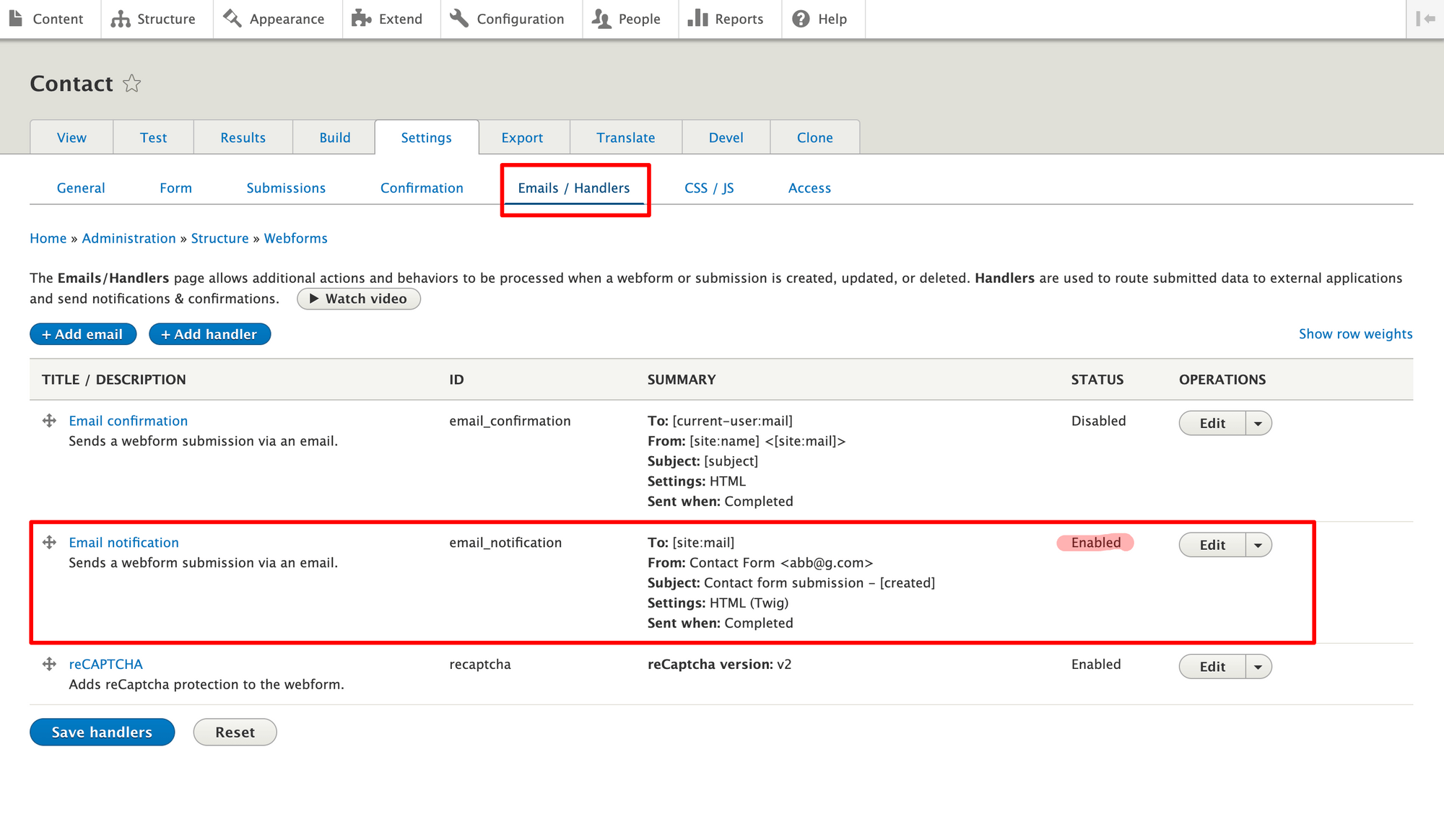
Task: Go to Submissions settings subtab
Action: (286, 188)
